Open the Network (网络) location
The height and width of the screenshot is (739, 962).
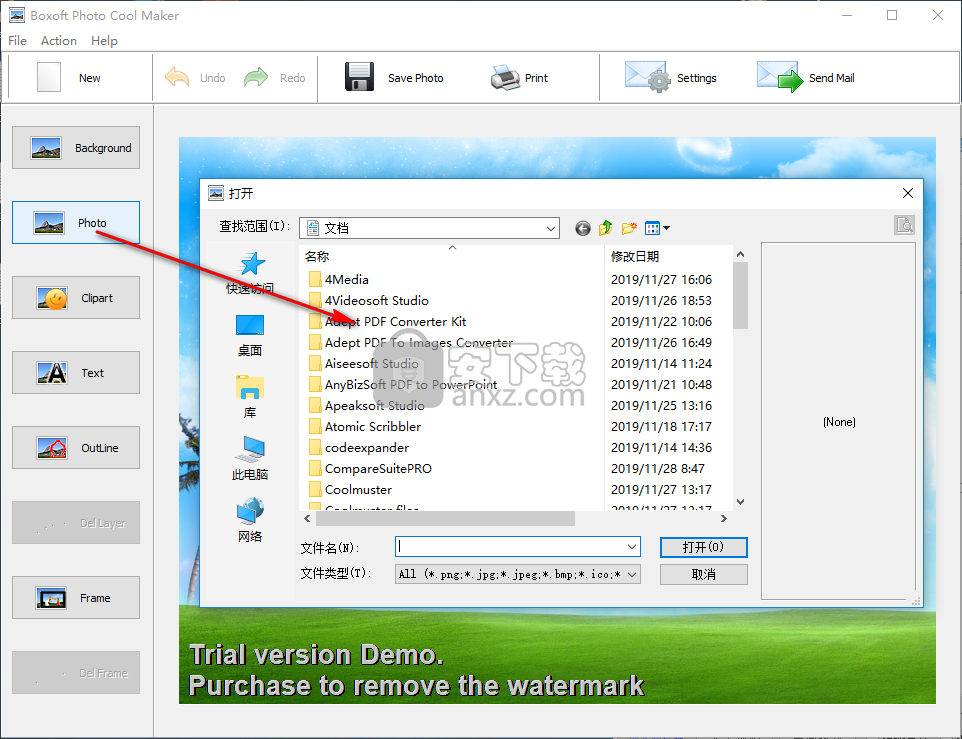tap(250, 521)
